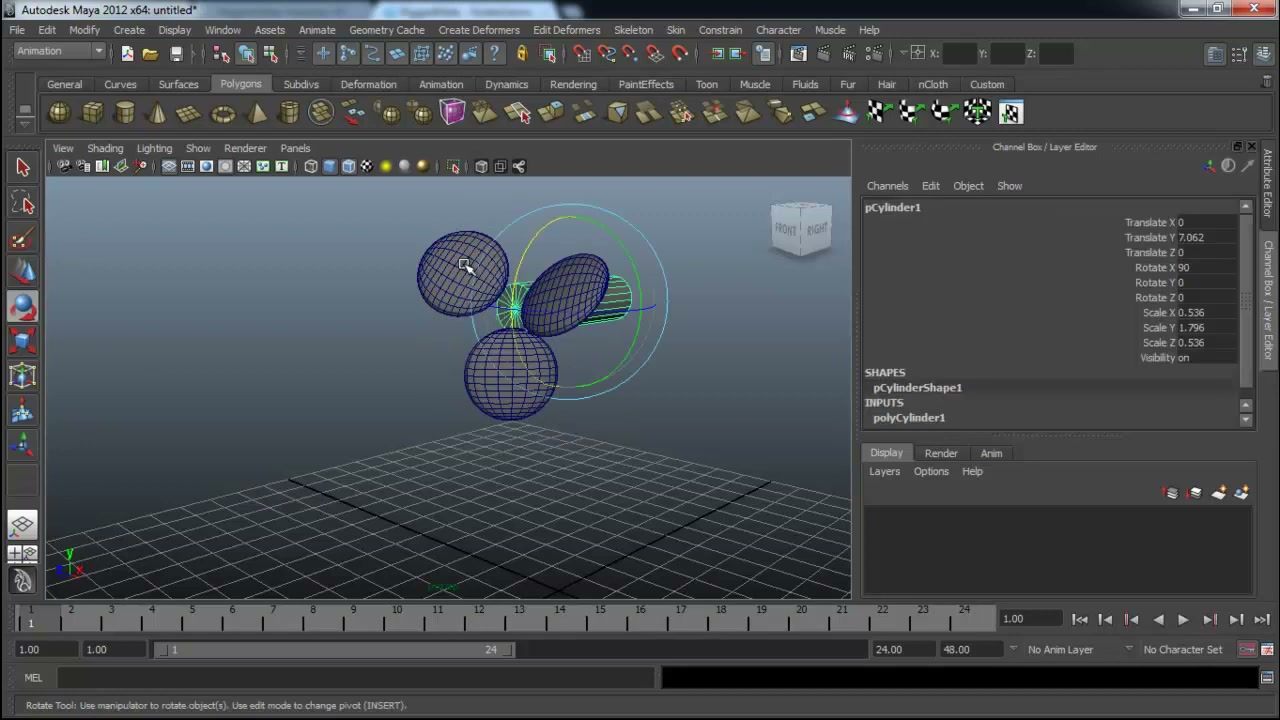Switch to the Render layer tab
This screenshot has height=720, width=1280.
(941, 454)
